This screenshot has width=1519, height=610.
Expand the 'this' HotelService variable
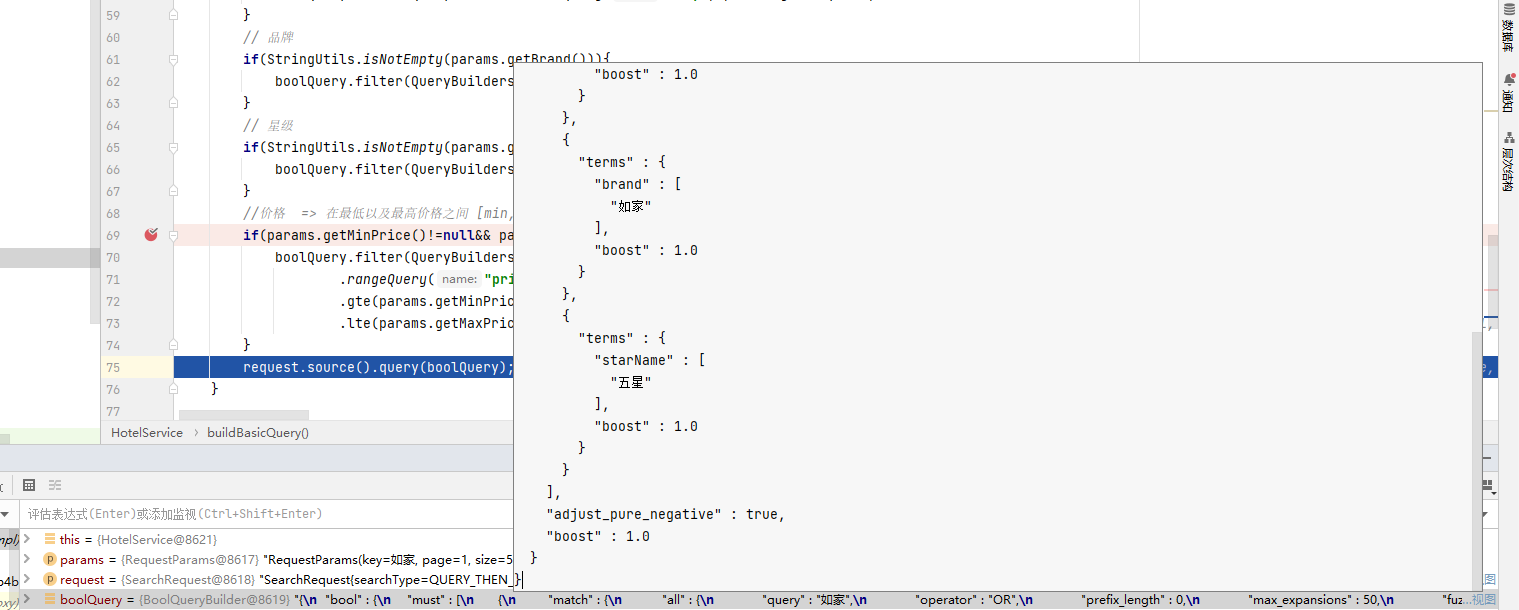pyautogui.click(x=27, y=539)
